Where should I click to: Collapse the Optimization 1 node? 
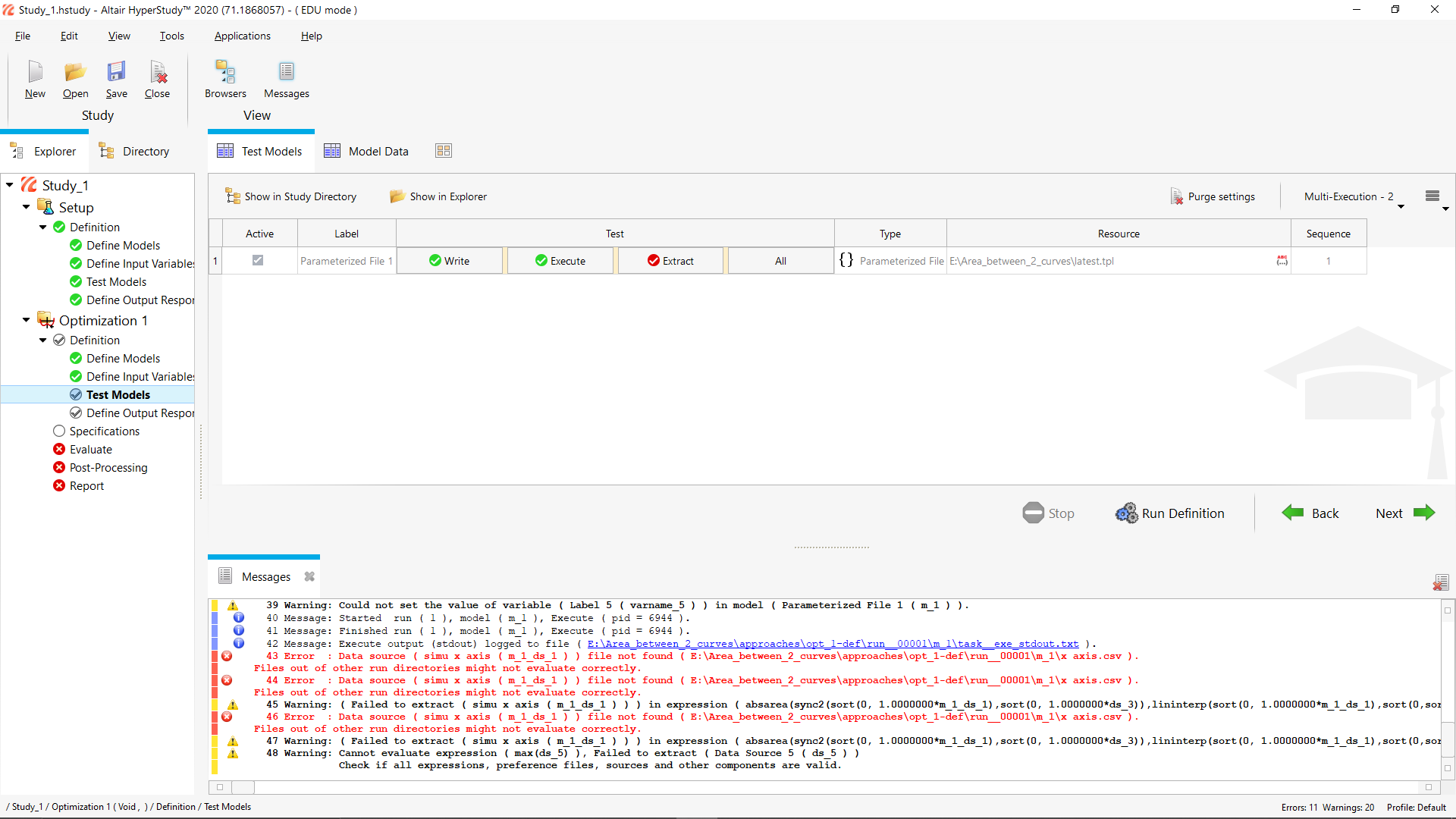click(x=27, y=320)
